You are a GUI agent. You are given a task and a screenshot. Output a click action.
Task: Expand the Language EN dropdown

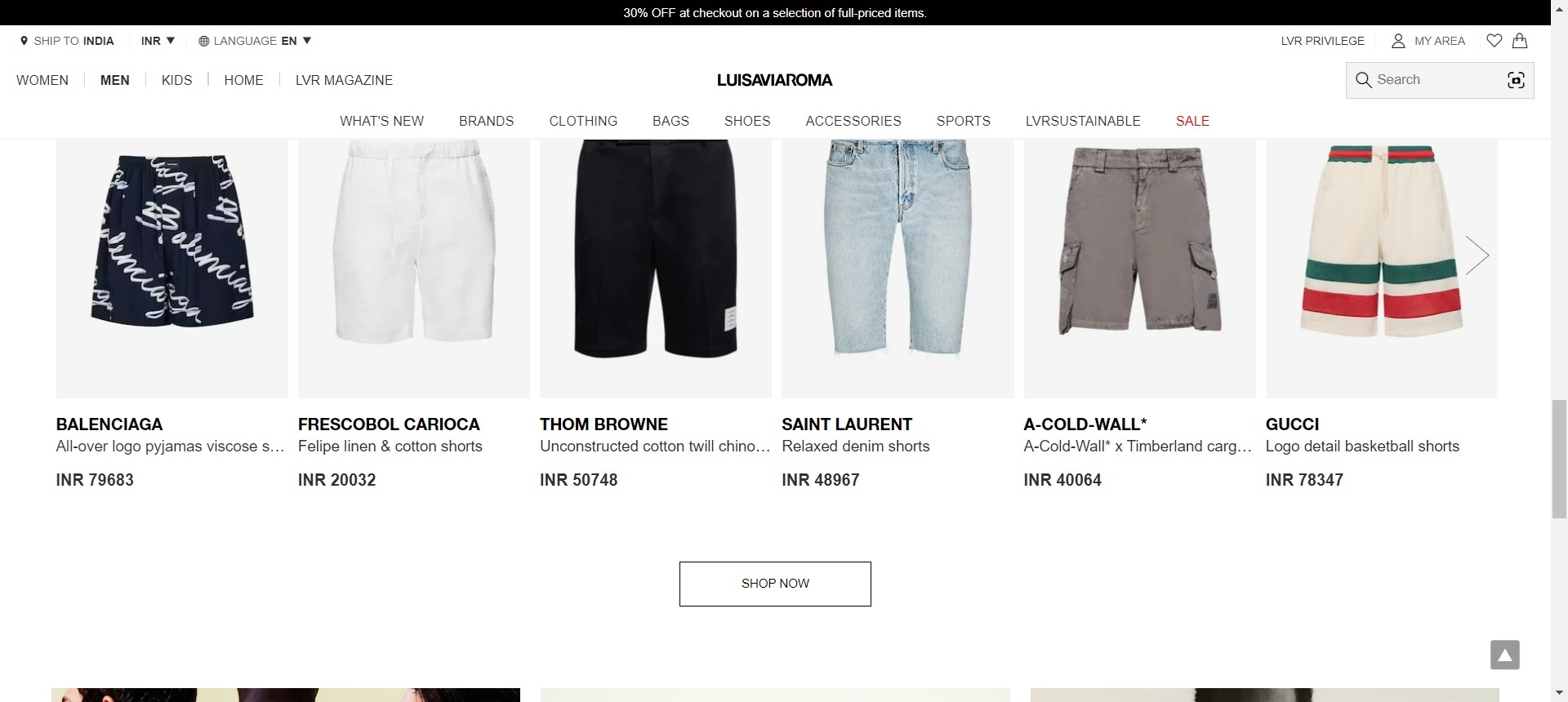(255, 41)
